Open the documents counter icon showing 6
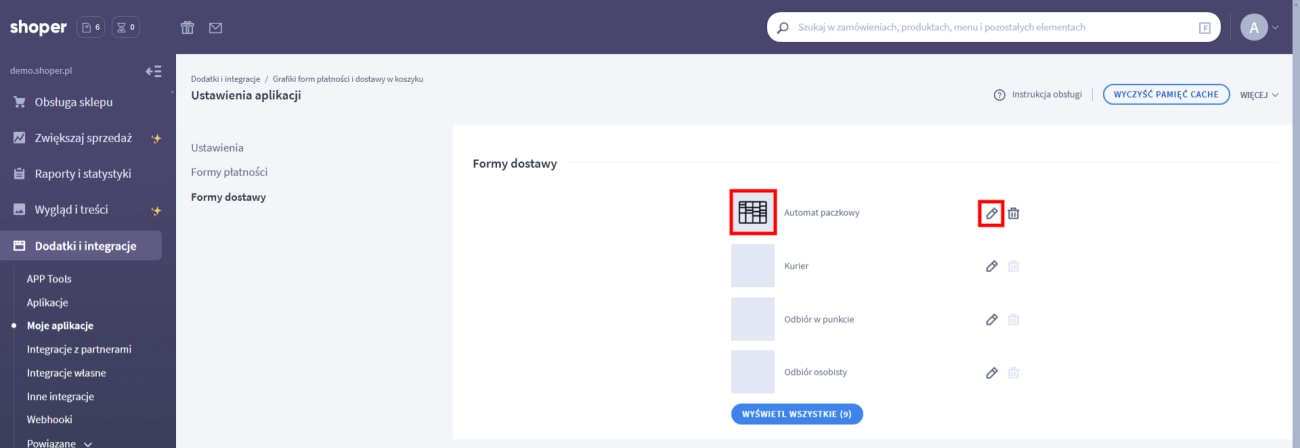The height and width of the screenshot is (448, 1300). pyautogui.click(x=90, y=28)
